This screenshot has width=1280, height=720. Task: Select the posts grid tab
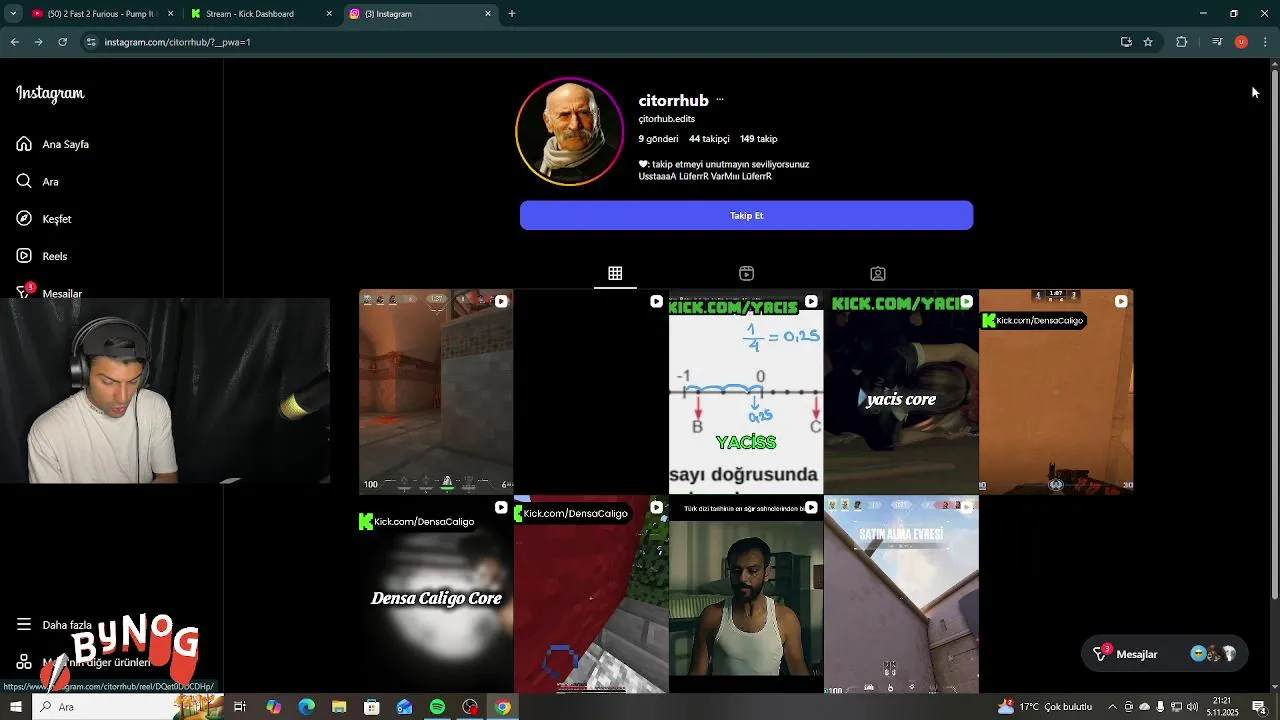[615, 274]
